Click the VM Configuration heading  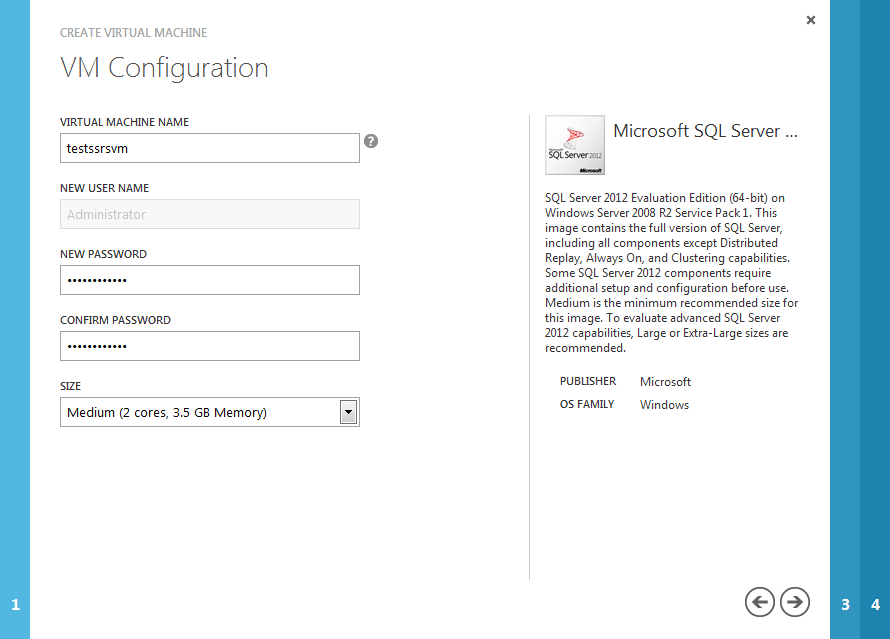(x=164, y=68)
